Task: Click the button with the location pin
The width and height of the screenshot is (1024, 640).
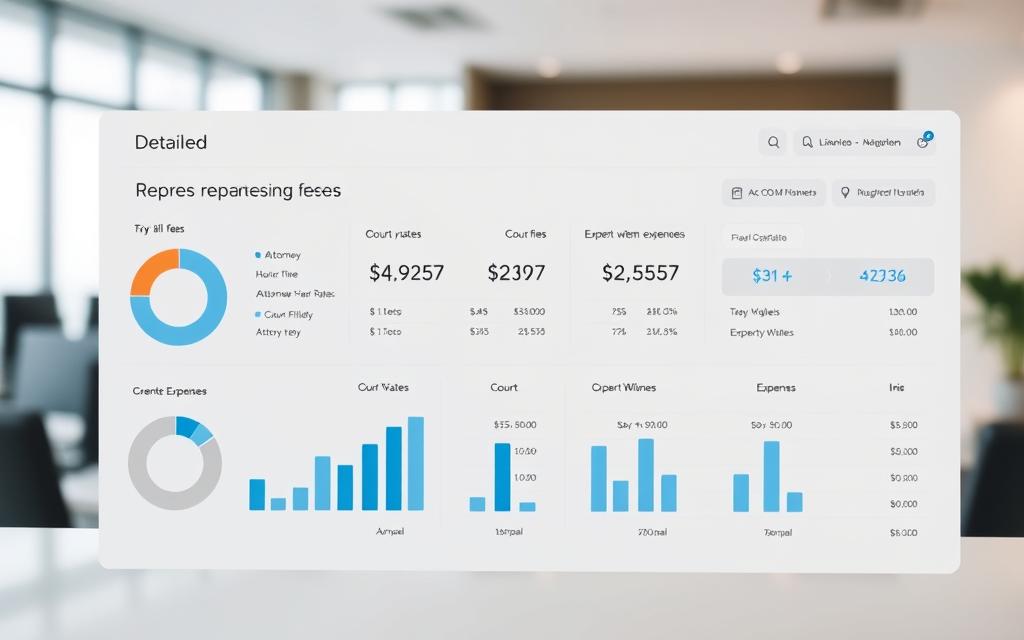Action: (884, 193)
